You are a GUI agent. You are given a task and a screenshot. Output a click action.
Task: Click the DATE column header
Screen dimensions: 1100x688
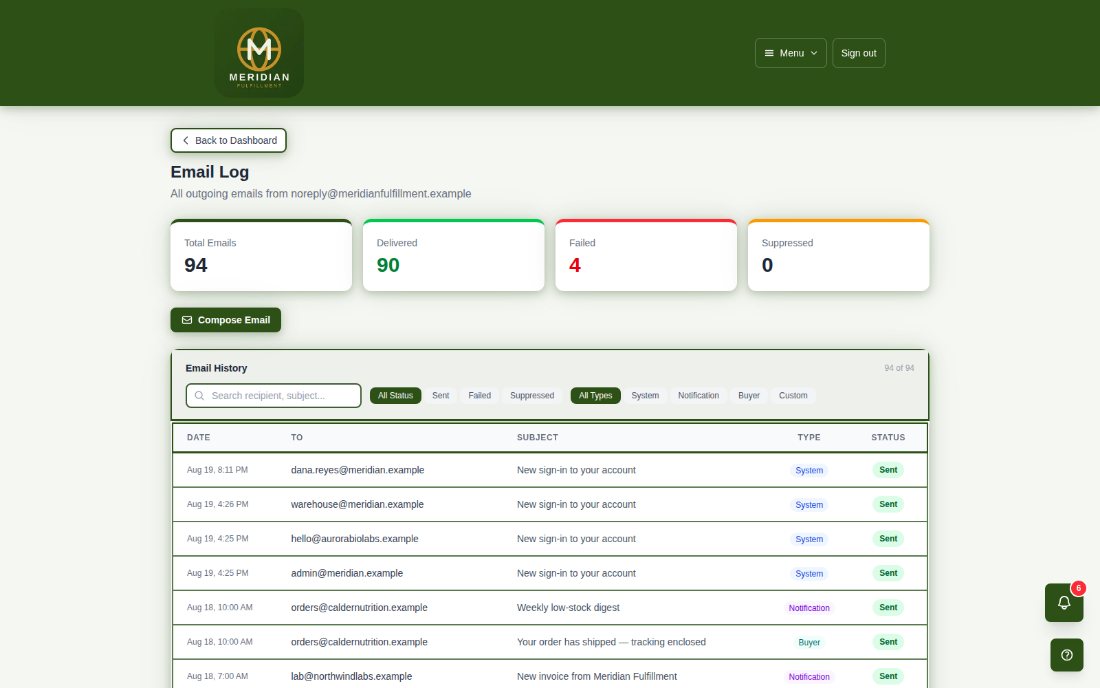pyautogui.click(x=199, y=437)
